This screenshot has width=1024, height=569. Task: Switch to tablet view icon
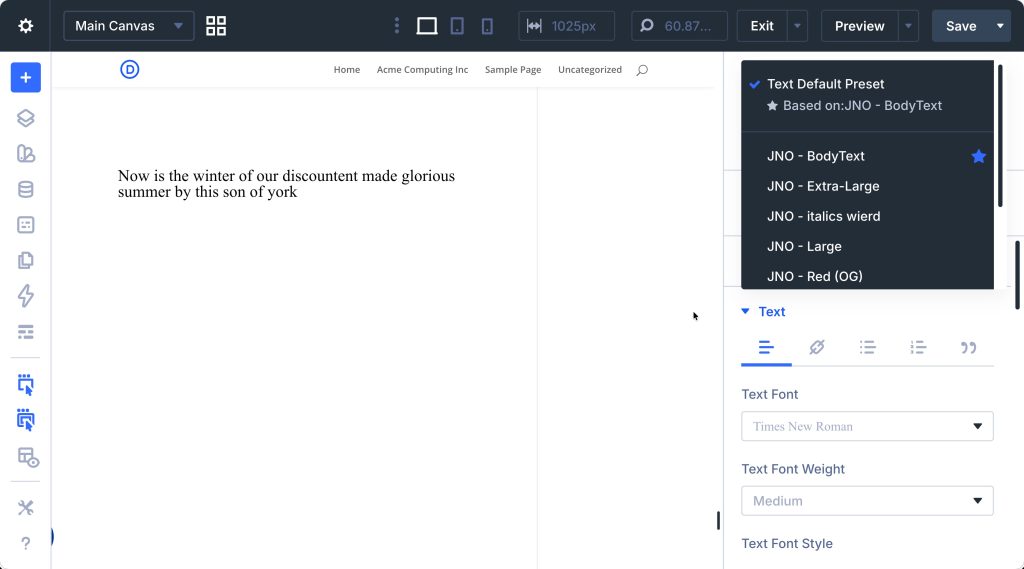tap(457, 26)
